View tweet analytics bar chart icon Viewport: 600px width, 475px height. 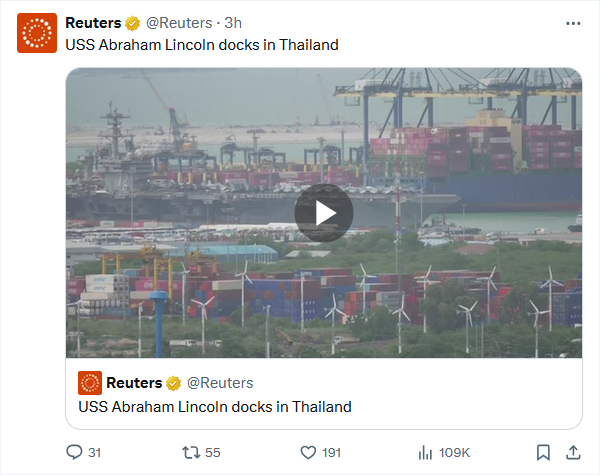[425, 452]
